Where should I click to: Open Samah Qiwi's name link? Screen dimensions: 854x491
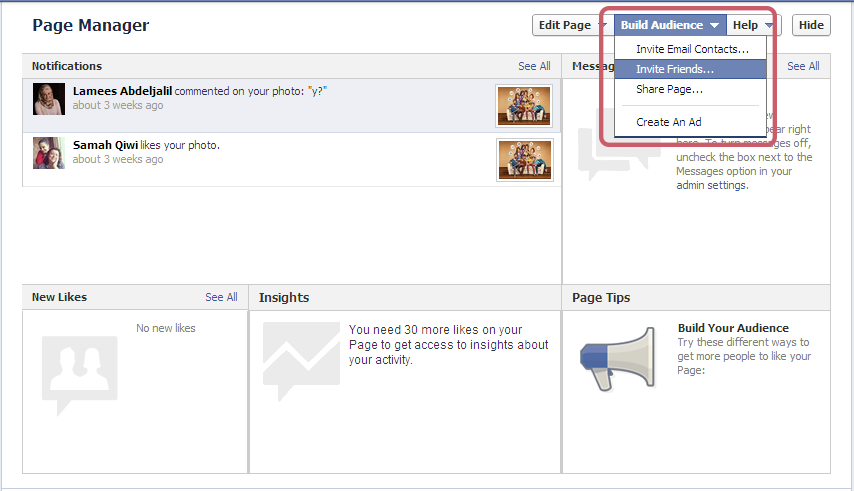pos(105,145)
